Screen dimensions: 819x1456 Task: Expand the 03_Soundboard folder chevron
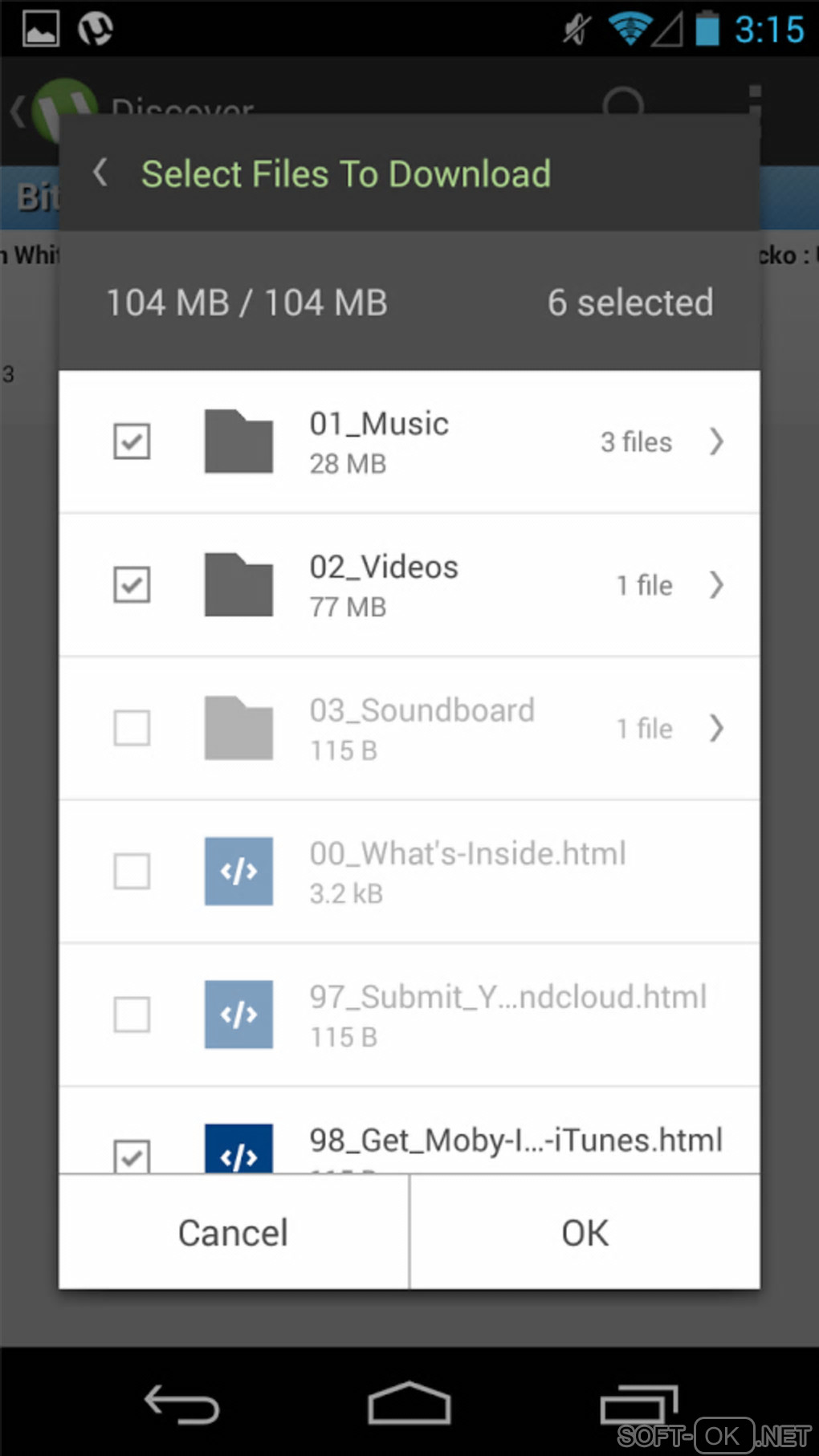point(716,728)
